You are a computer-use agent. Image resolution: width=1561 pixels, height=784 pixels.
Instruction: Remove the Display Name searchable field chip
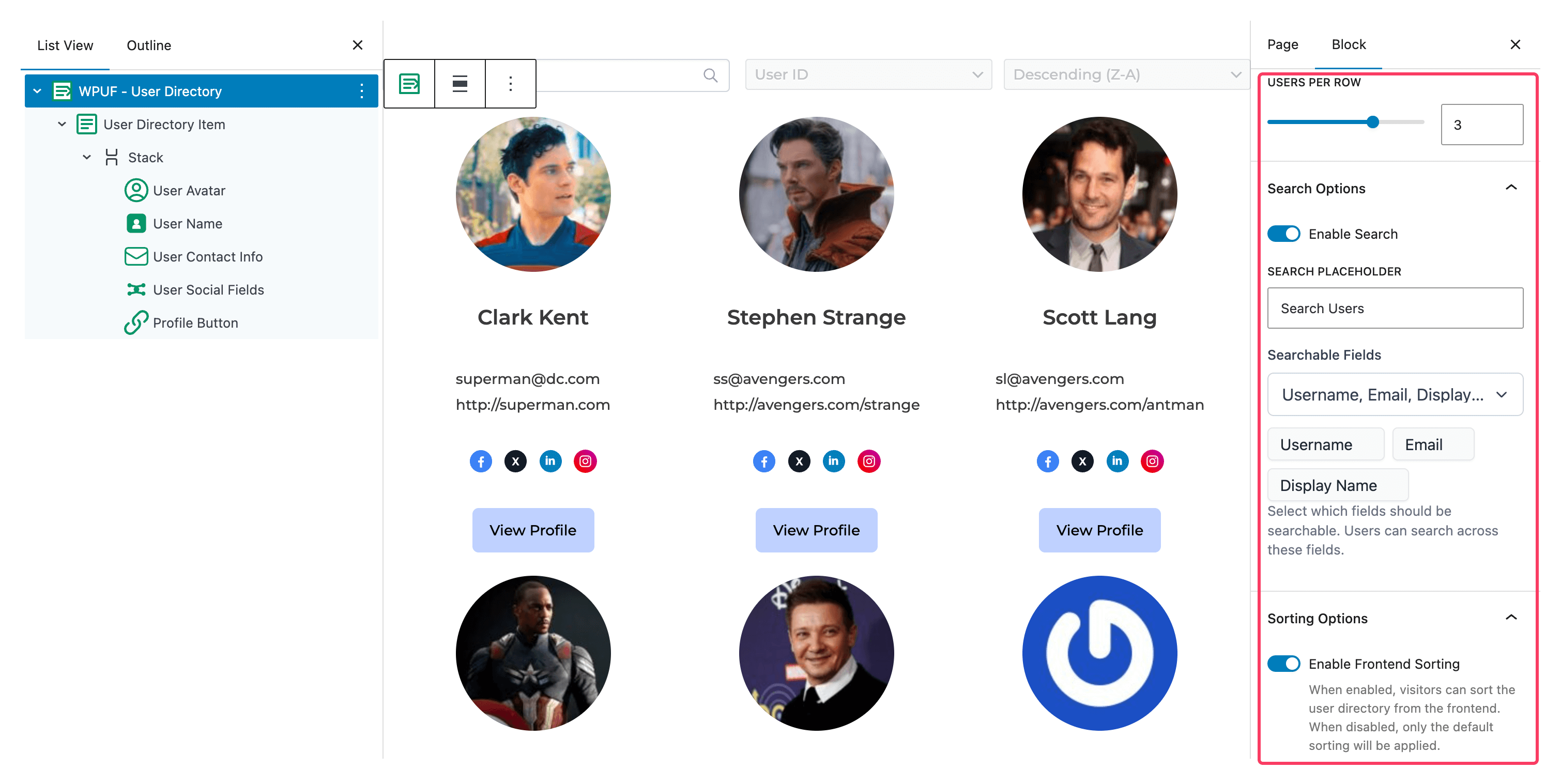pos(1337,485)
